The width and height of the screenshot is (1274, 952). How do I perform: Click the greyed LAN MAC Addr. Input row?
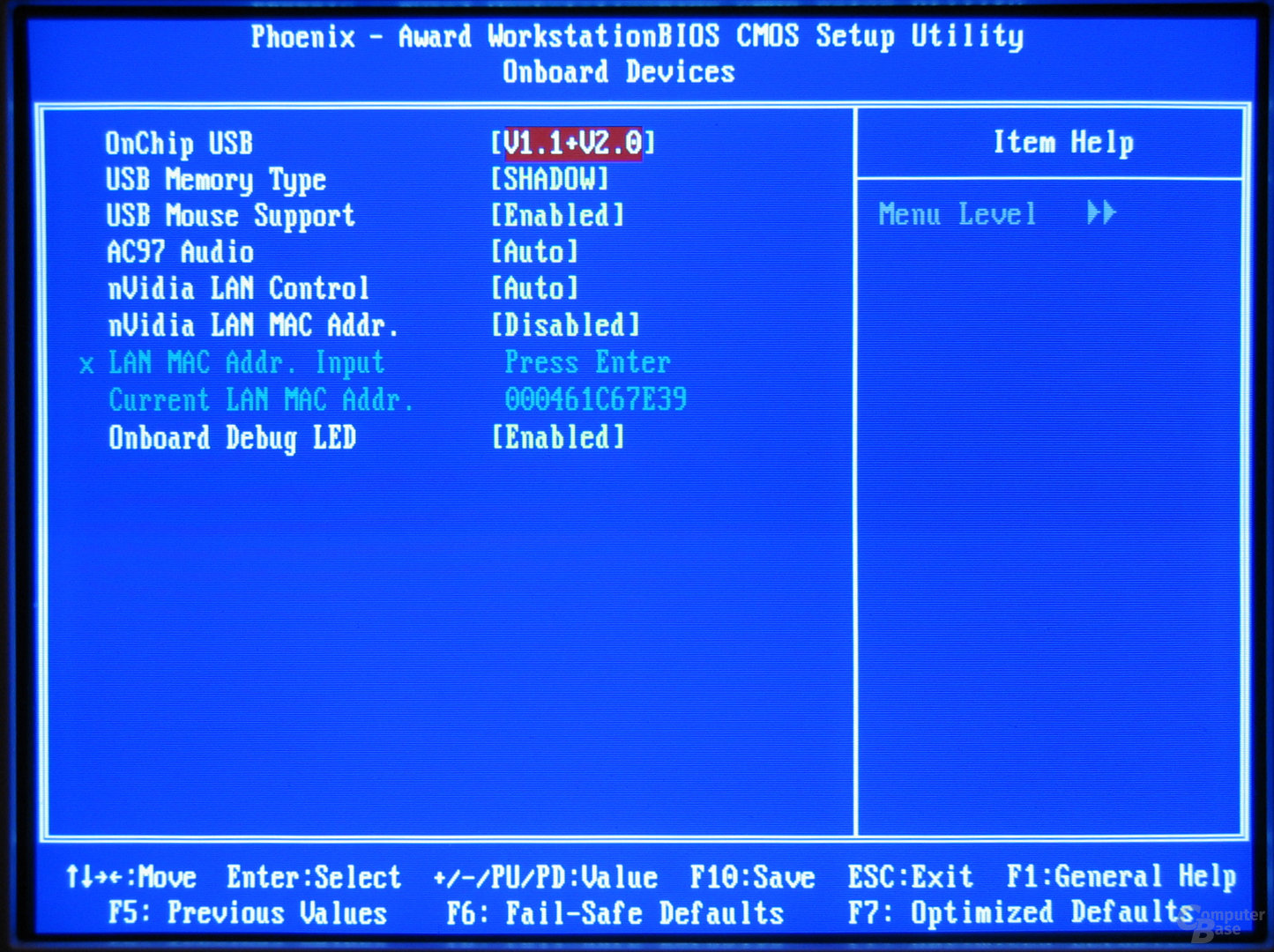point(247,362)
